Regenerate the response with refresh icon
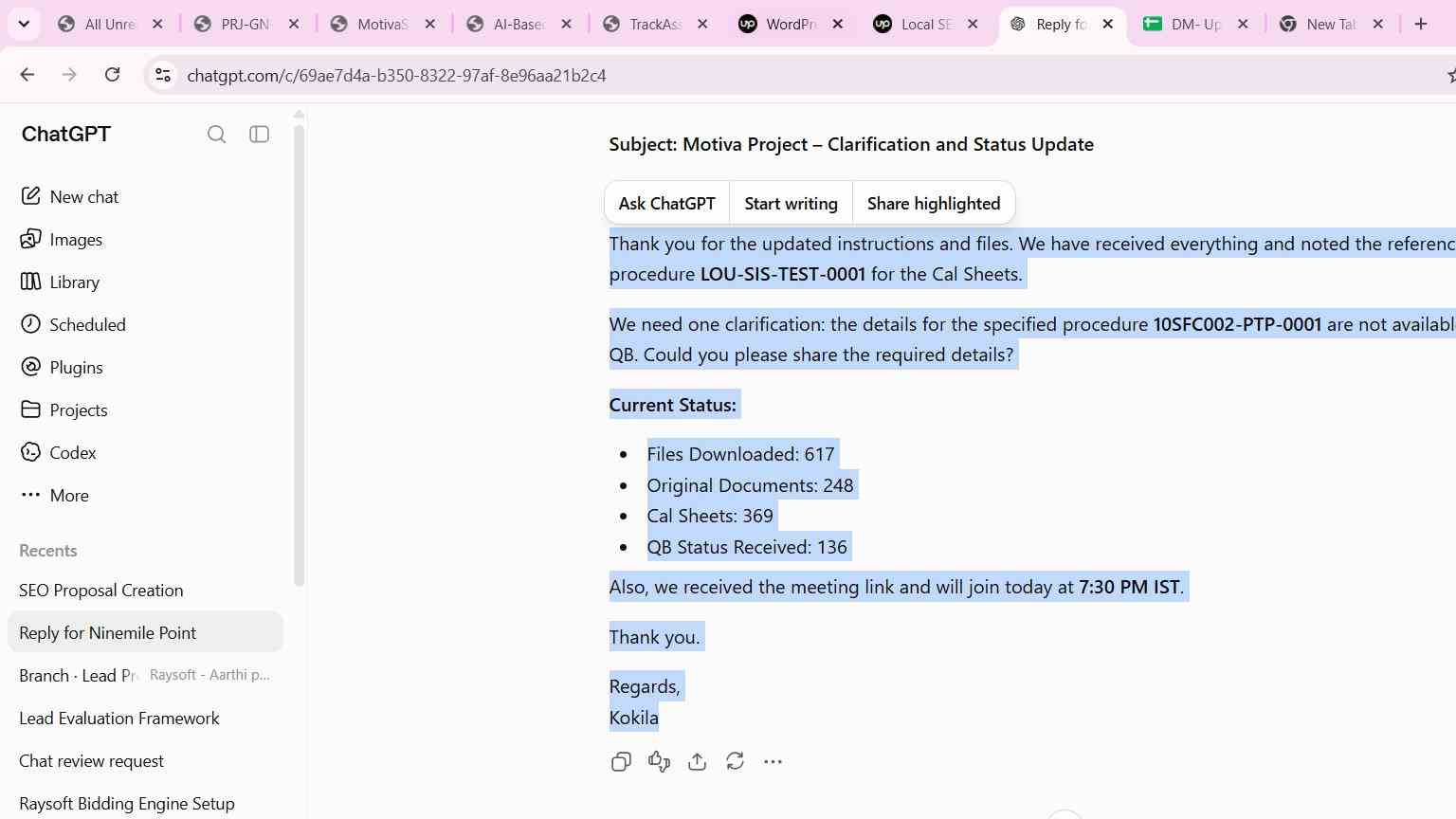Viewport: 1456px width, 819px height. (x=735, y=761)
